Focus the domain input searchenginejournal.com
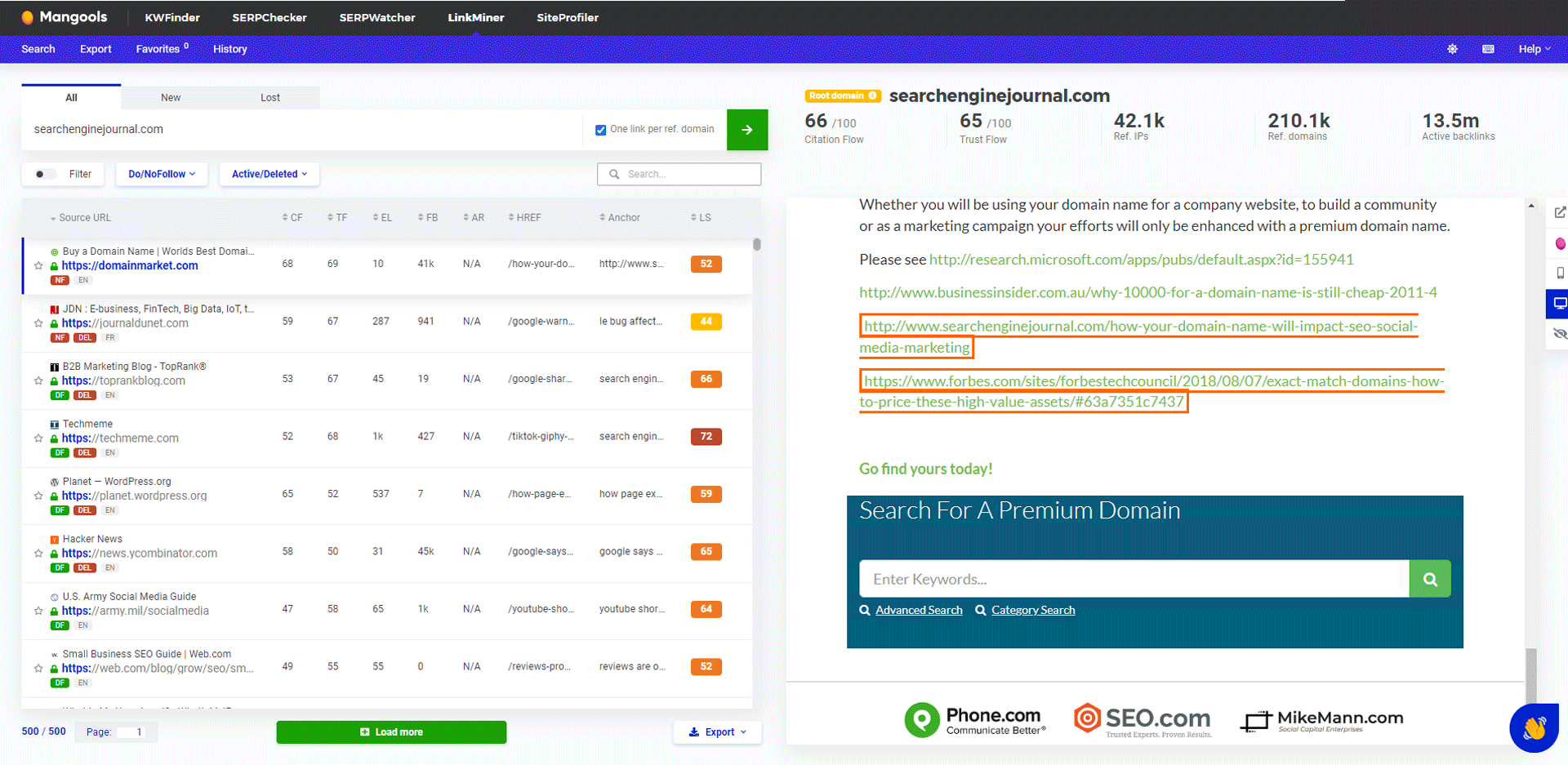The height and width of the screenshot is (765, 1568). coord(302,130)
